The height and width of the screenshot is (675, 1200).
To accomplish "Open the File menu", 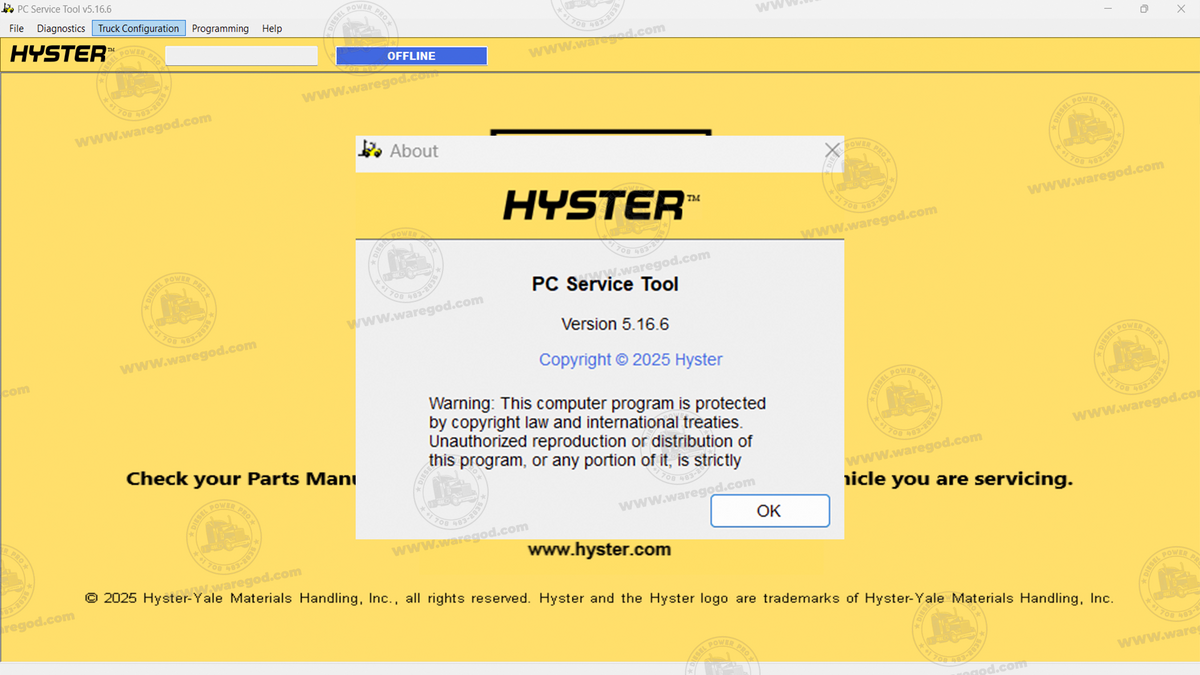I will pos(16,29).
